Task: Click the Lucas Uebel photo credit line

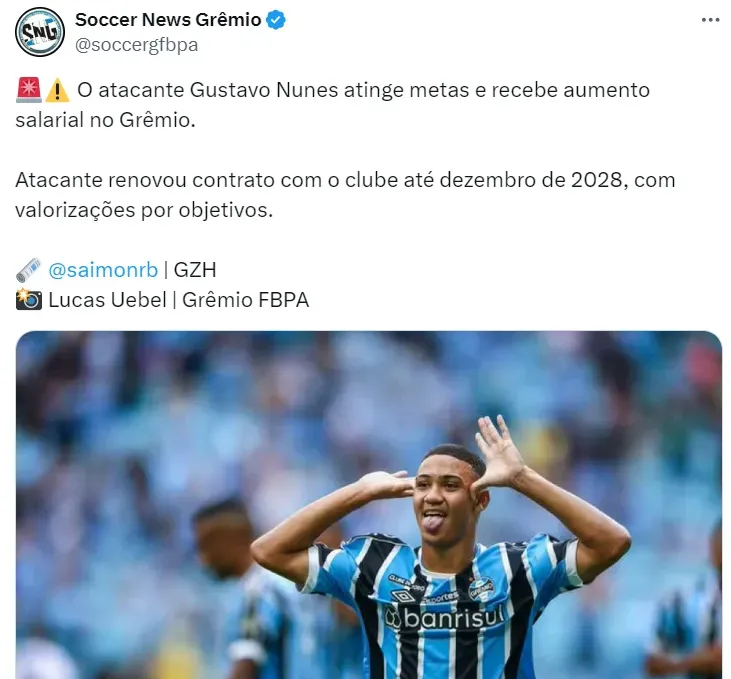Action: point(179,300)
